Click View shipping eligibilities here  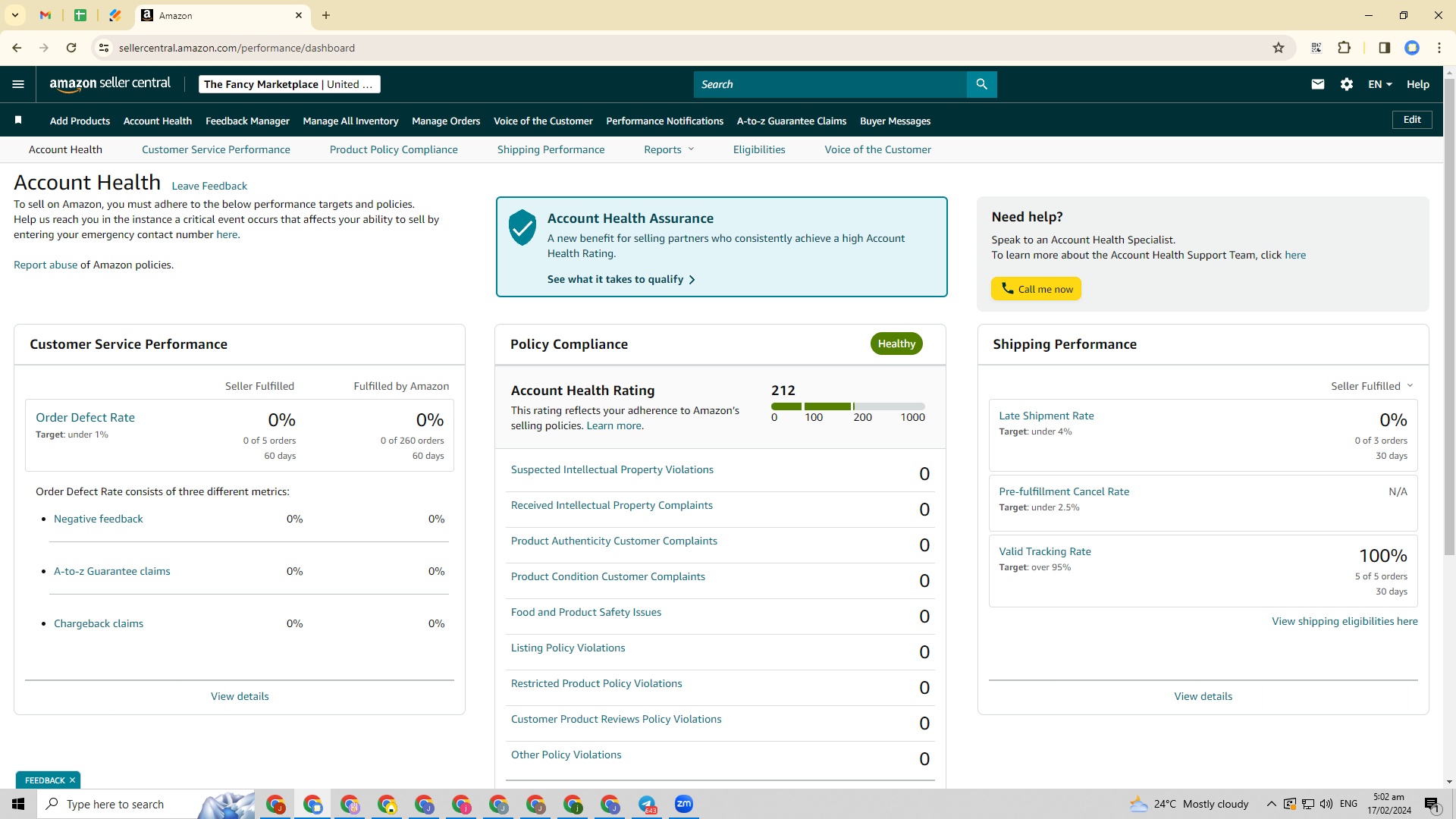pos(1345,621)
